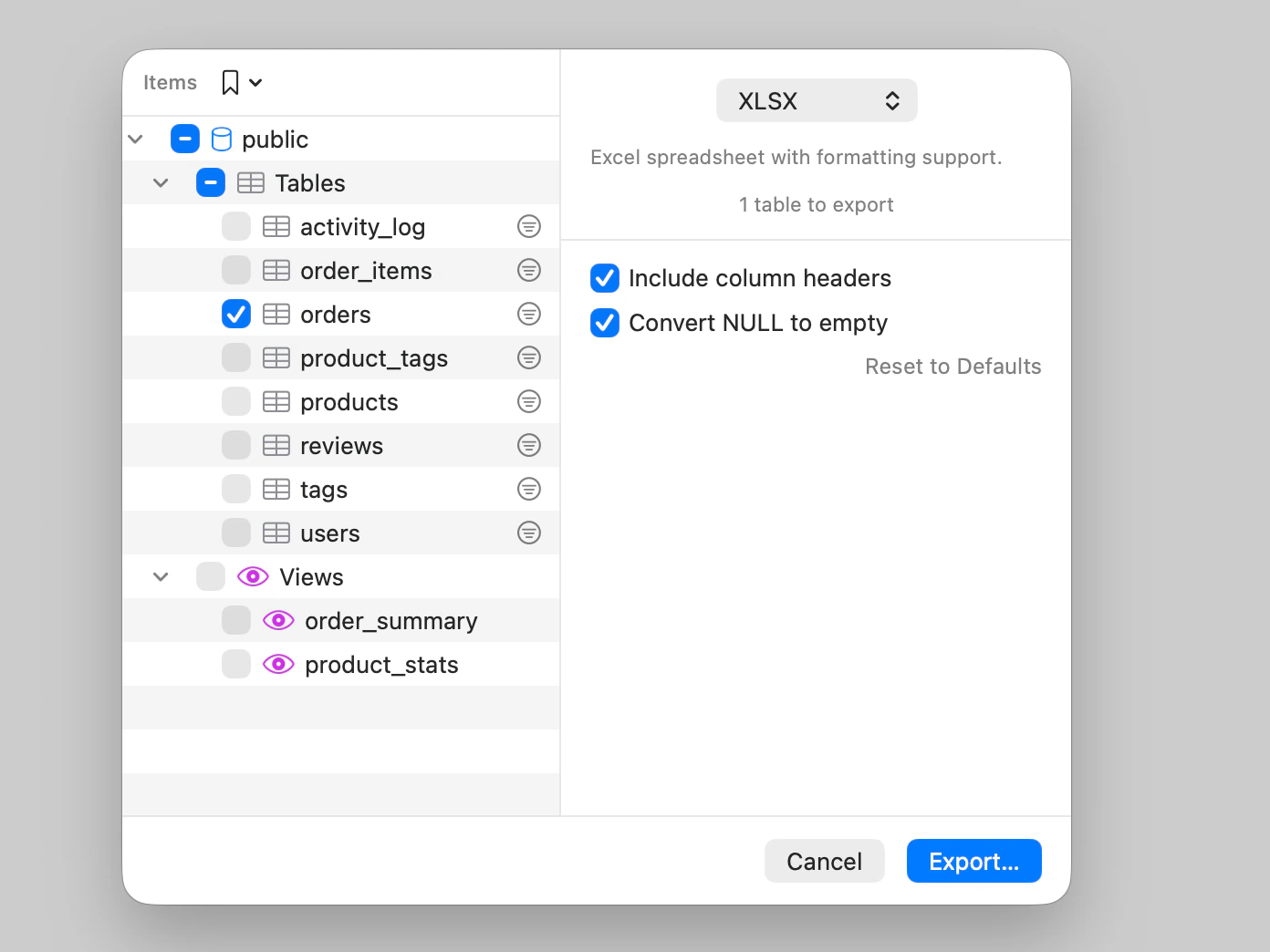The width and height of the screenshot is (1270, 952).
Task: Check the order_summary view checkbox
Action: (236, 620)
